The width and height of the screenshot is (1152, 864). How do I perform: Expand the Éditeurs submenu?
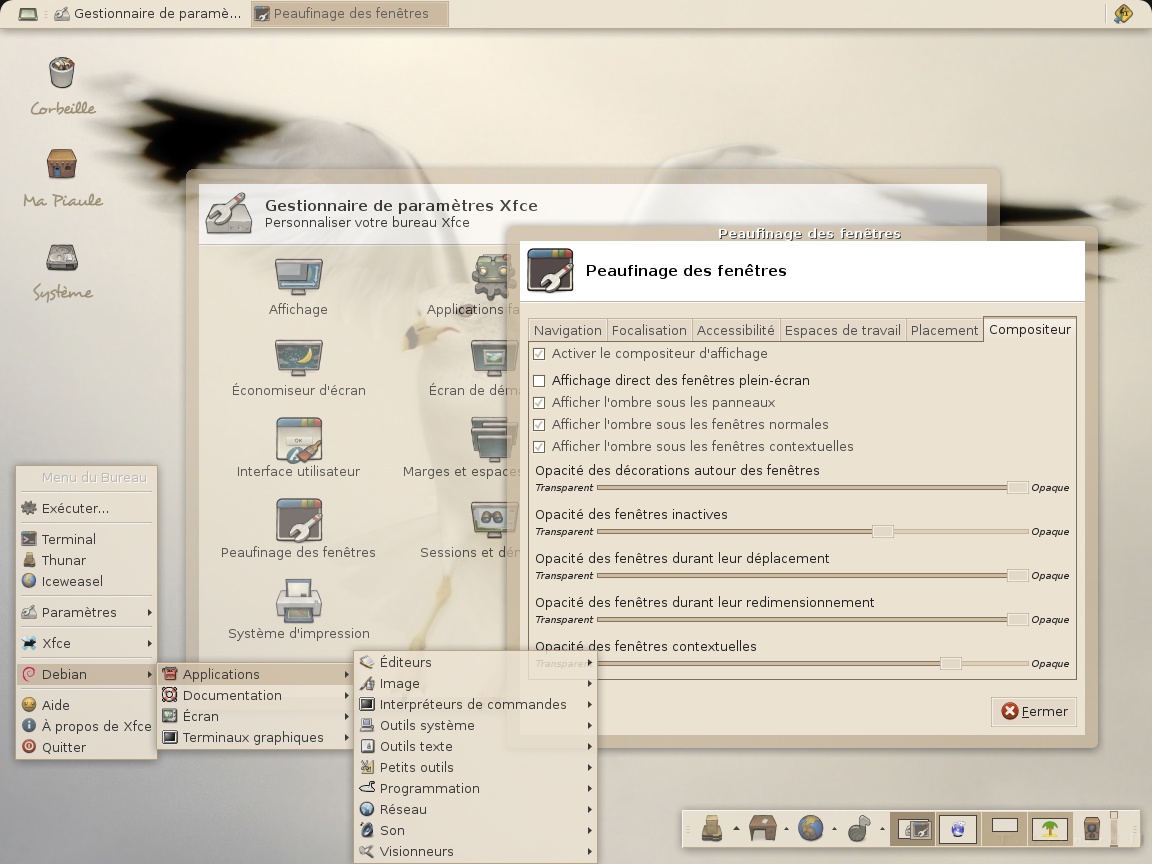pos(476,662)
